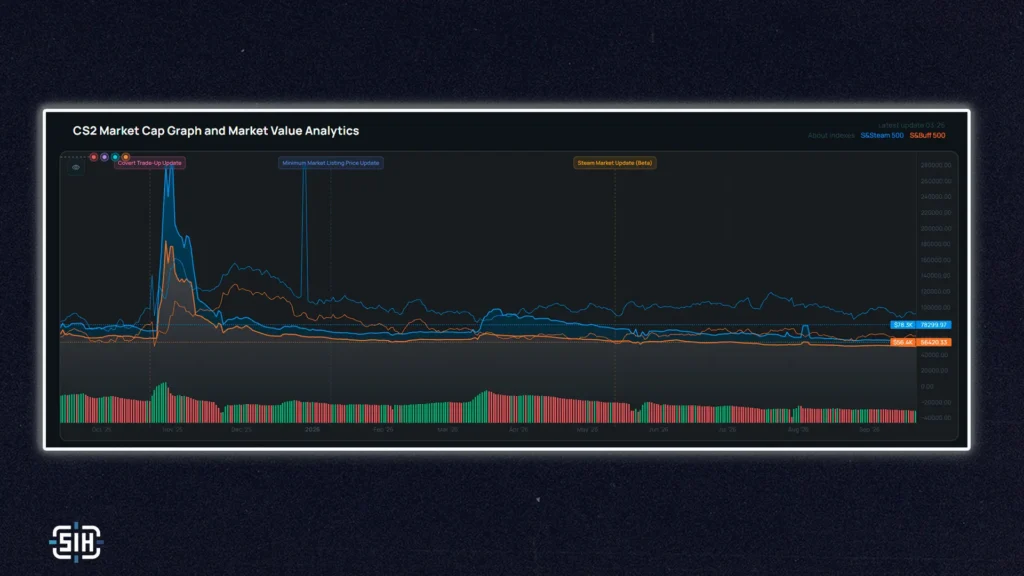The image size is (1024, 576).
Task: Click the blue 78299.97 price tag
Action: tap(934, 325)
